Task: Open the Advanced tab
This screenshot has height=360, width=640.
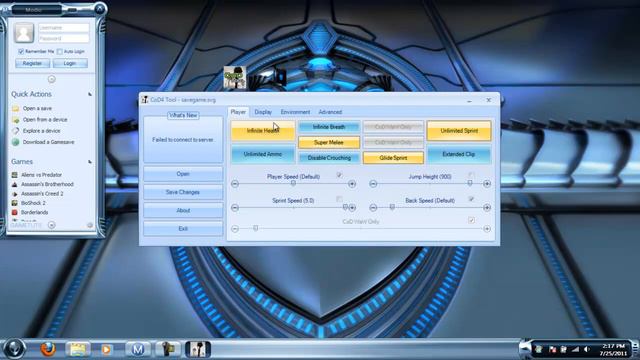Action: 330,112
